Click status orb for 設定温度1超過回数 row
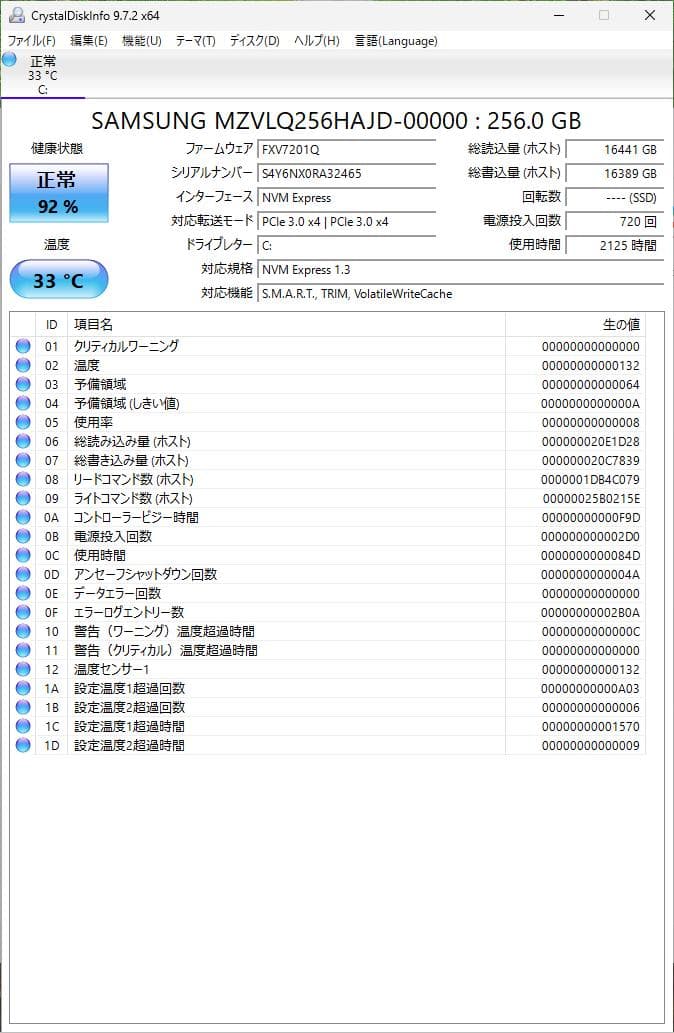Screen dimensions: 674x1033 [23, 688]
